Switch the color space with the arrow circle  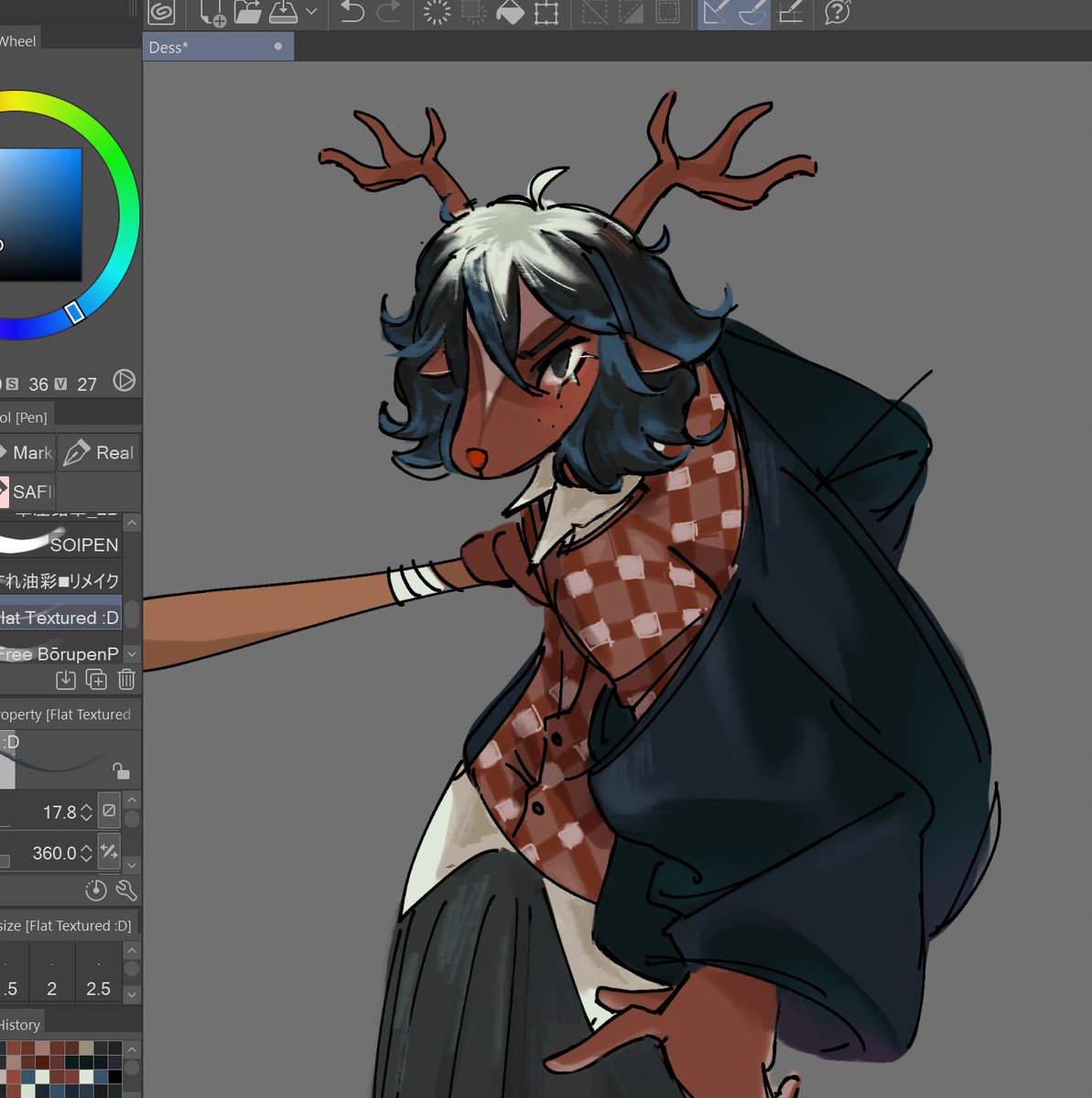tap(124, 381)
